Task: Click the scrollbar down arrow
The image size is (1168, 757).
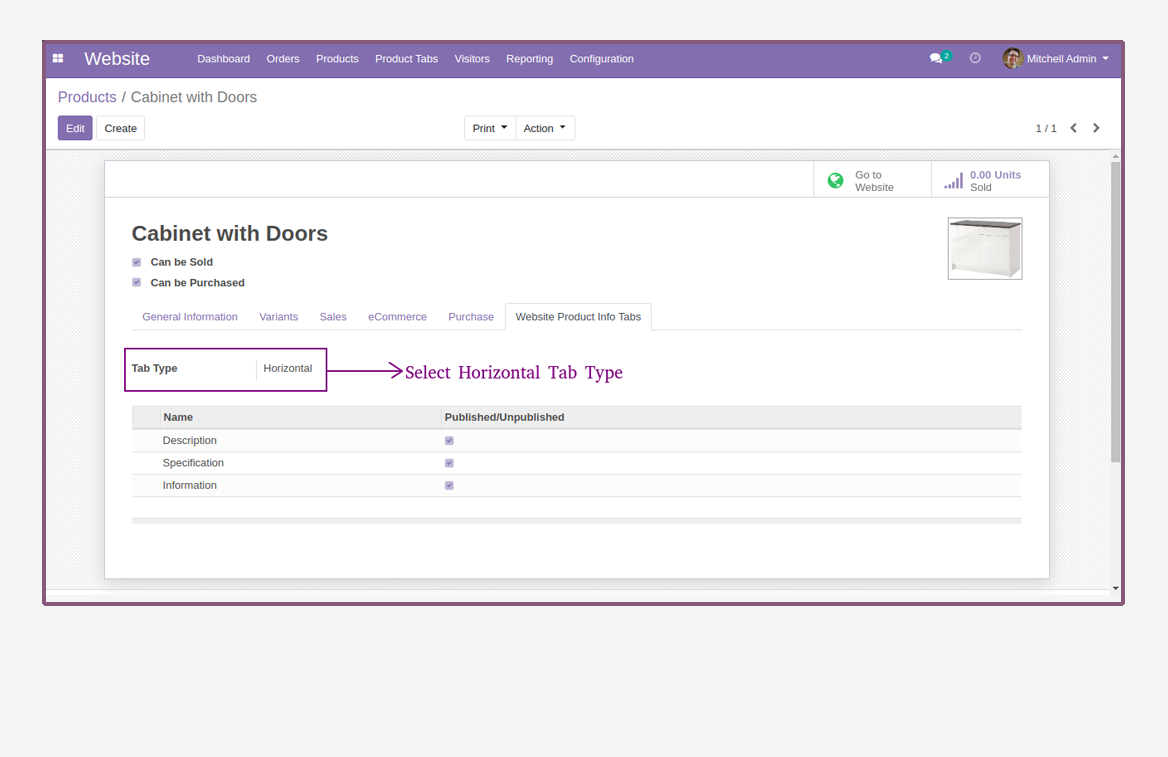Action: (x=1115, y=588)
